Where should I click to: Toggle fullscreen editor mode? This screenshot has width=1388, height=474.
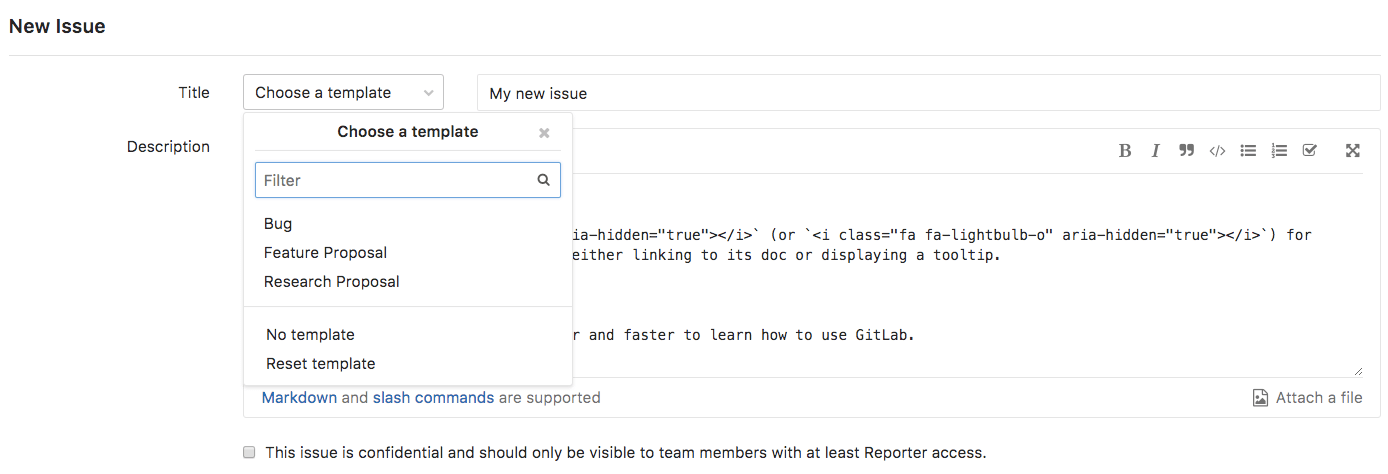(1352, 151)
